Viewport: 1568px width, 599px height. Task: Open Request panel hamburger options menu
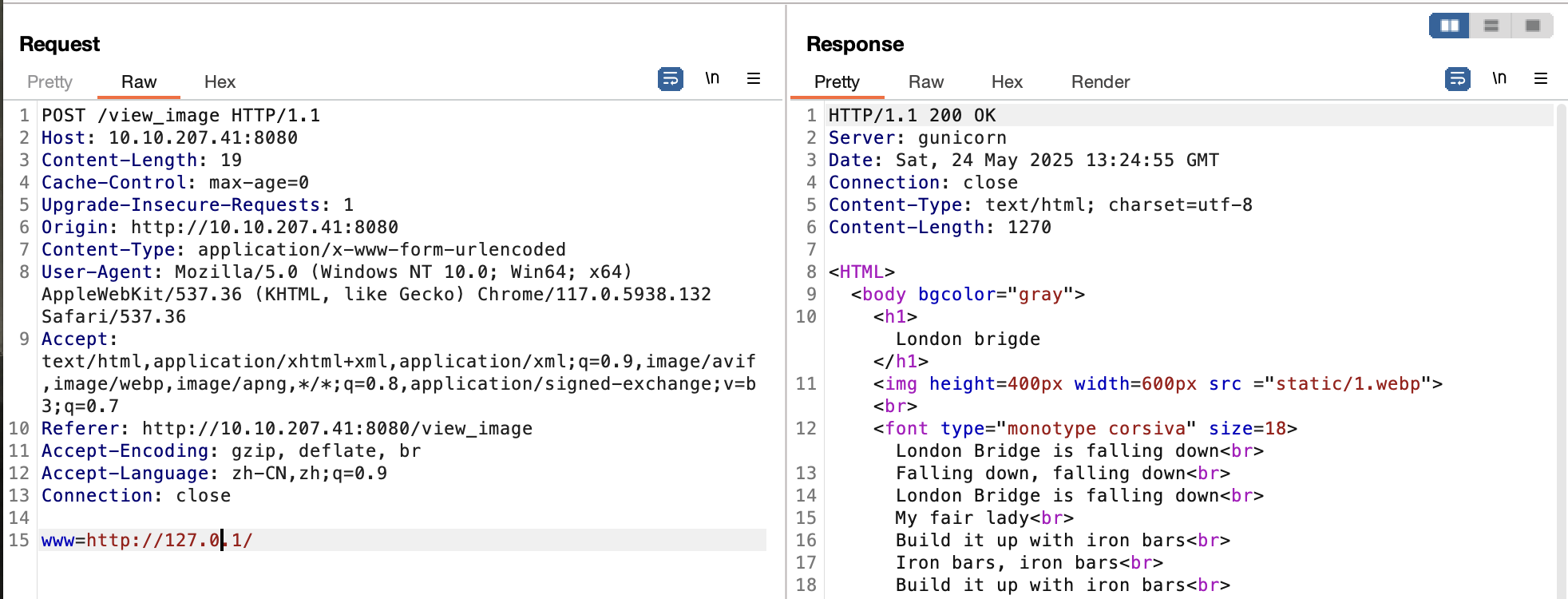[x=753, y=78]
